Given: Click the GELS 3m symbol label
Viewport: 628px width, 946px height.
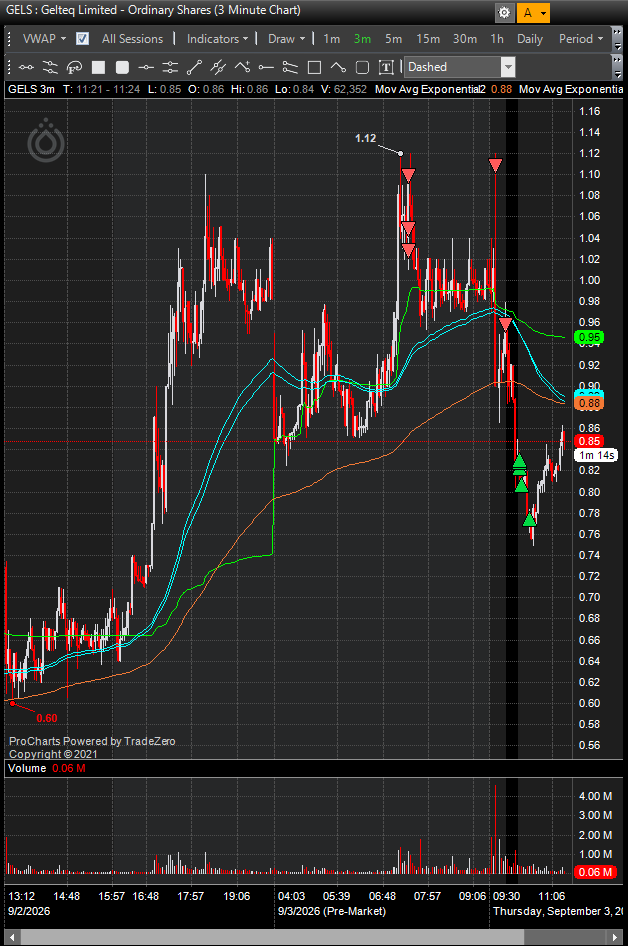Looking at the screenshot, I should 31,89.
